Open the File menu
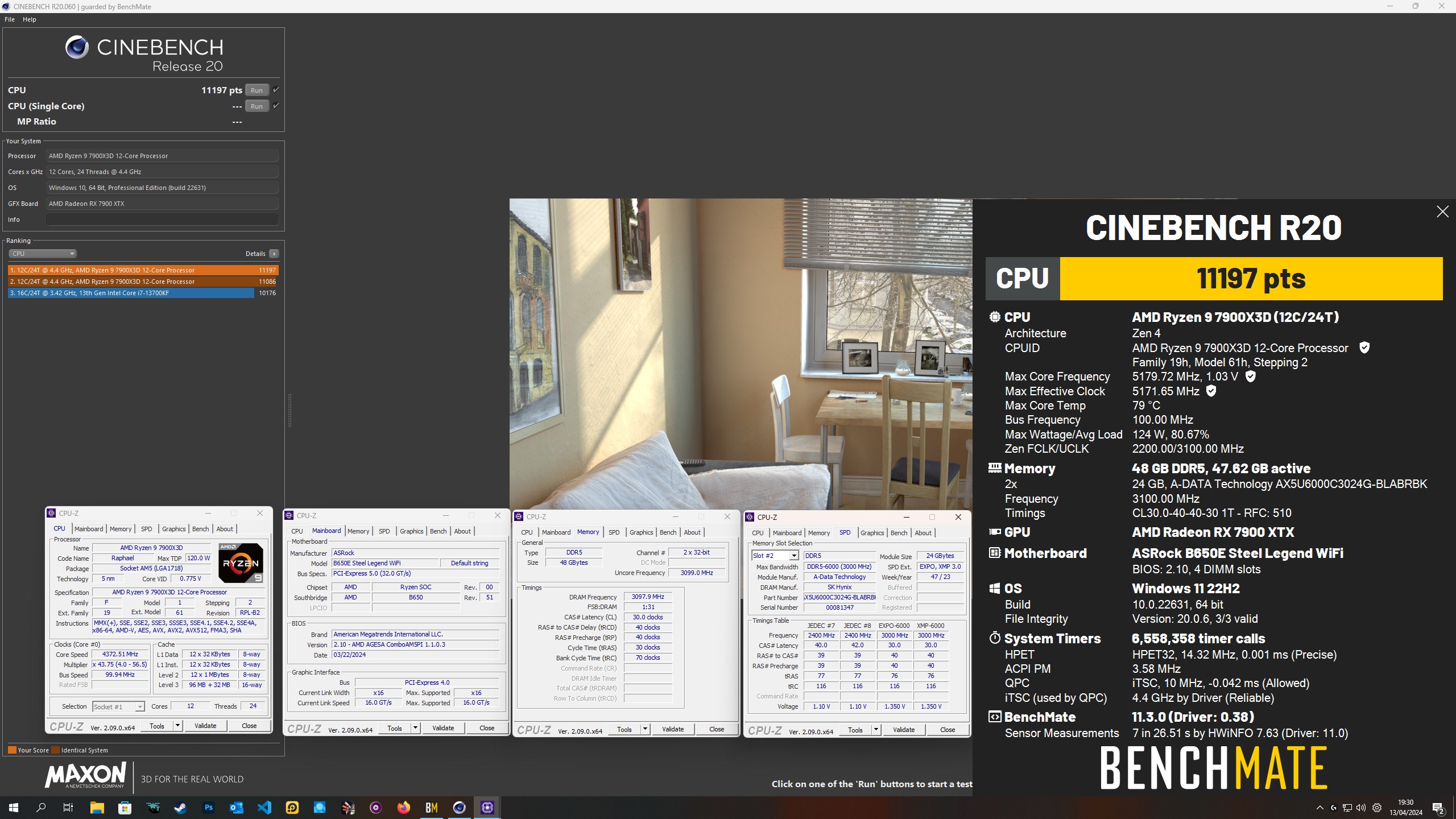Image resolution: width=1456 pixels, height=819 pixels. pos(10,19)
